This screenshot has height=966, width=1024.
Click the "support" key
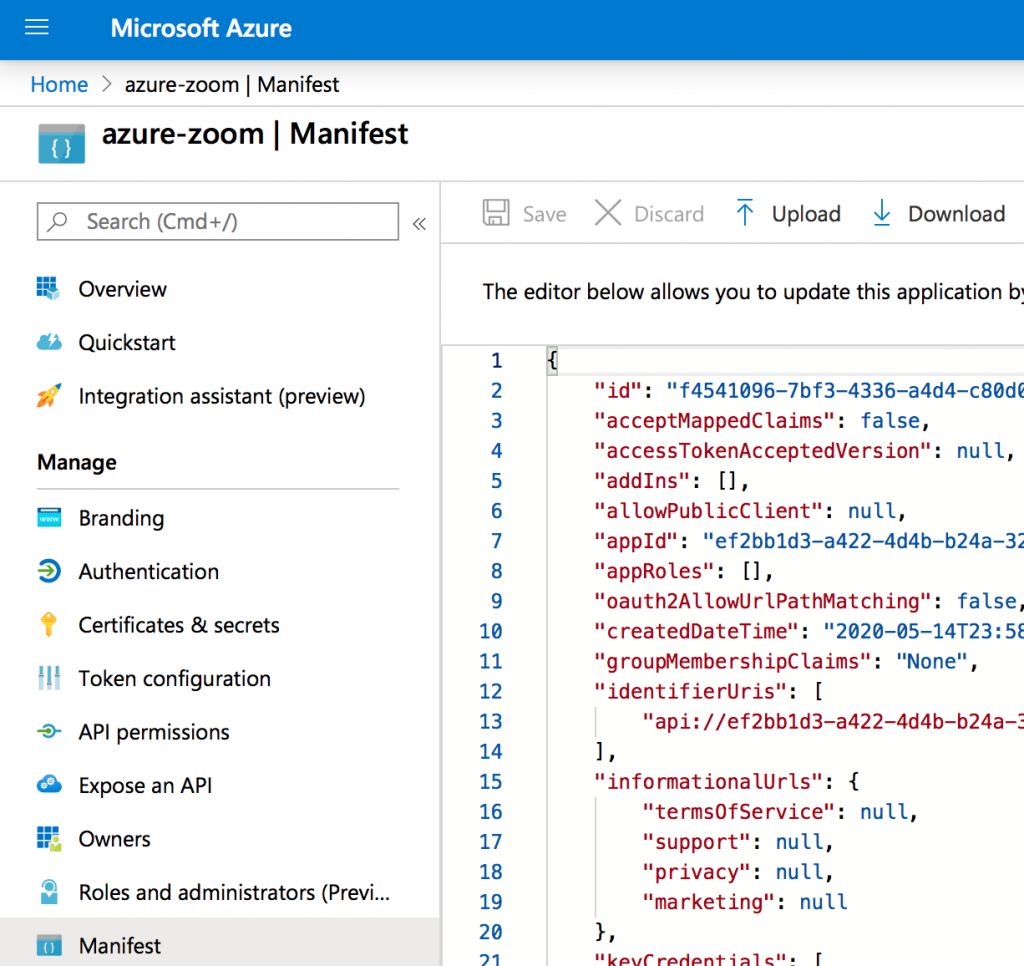click(x=696, y=841)
